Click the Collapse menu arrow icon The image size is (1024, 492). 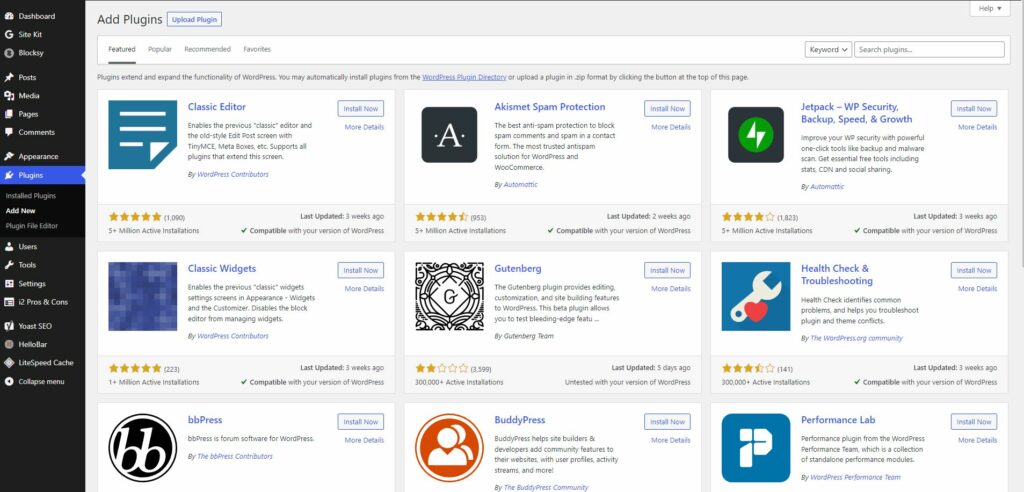click(x=9, y=382)
